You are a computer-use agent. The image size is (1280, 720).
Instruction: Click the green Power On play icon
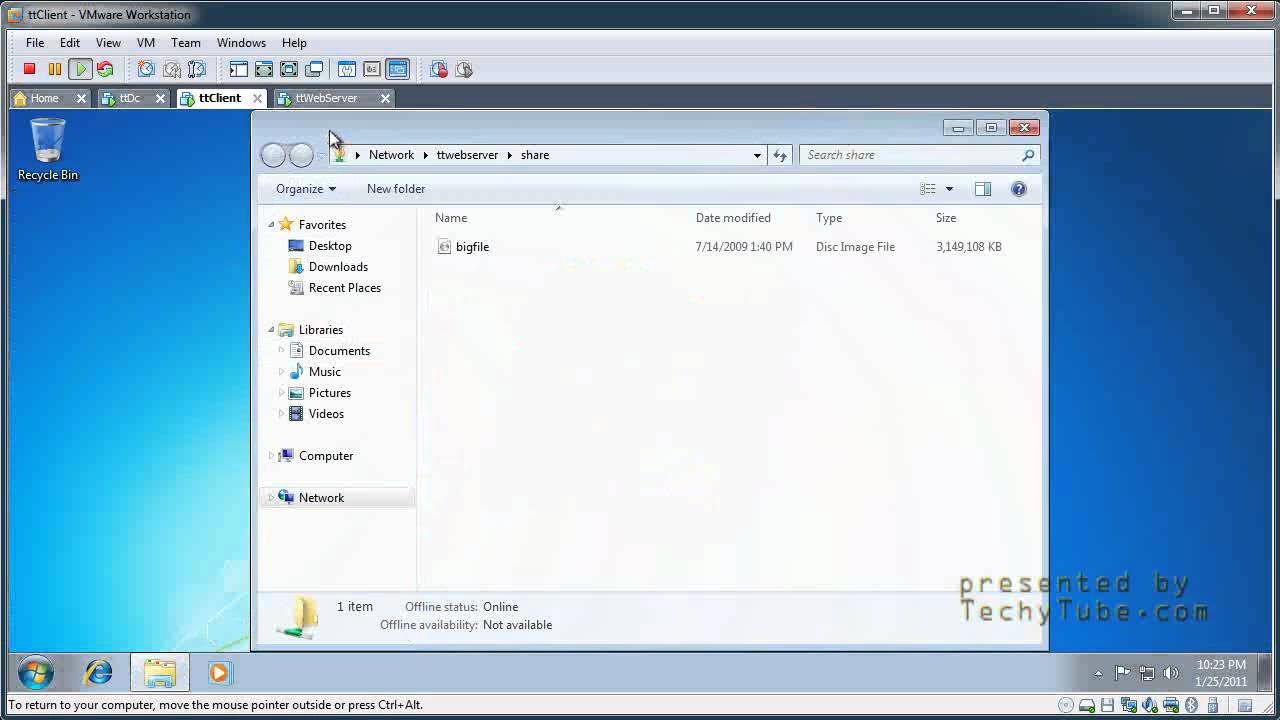tap(81, 69)
